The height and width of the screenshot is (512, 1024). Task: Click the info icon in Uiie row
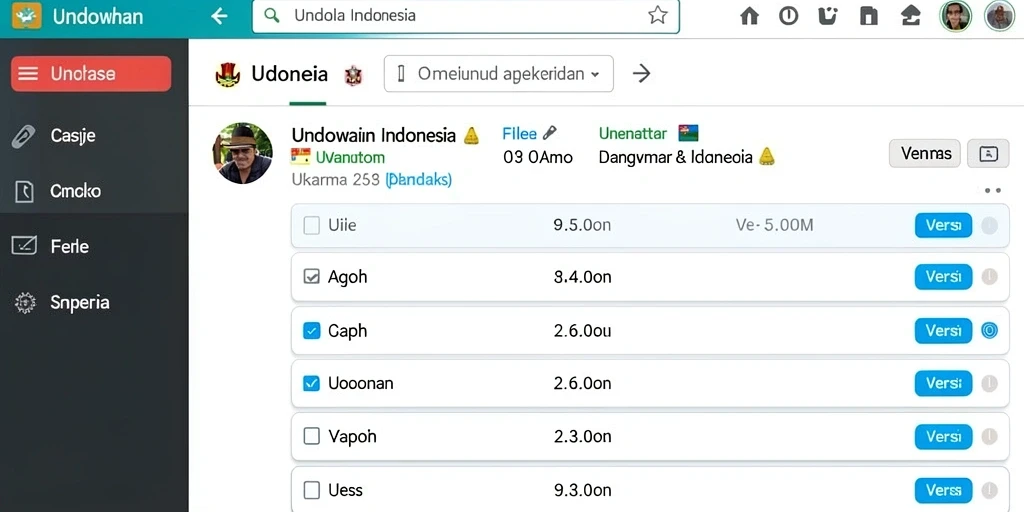coord(989,226)
